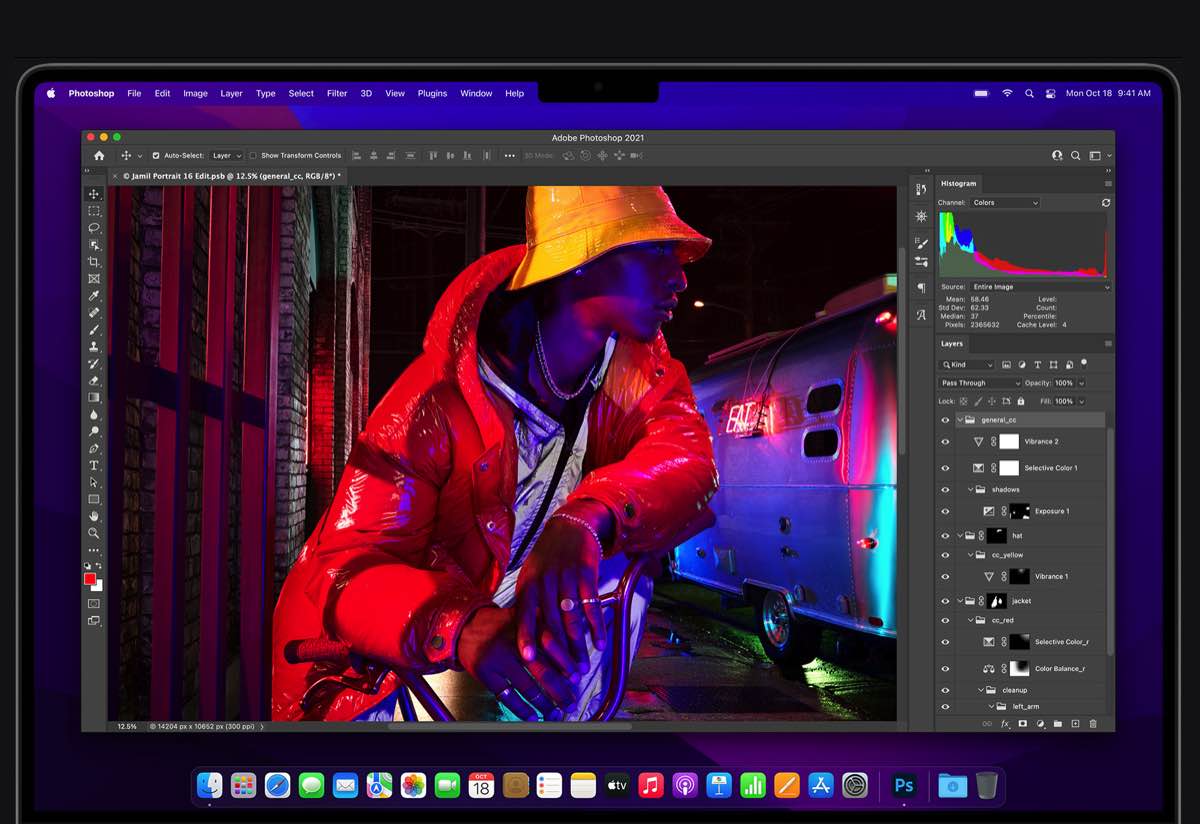
Task: Open Photoshop from the Dock
Action: pyautogui.click(x=904, y=786)
